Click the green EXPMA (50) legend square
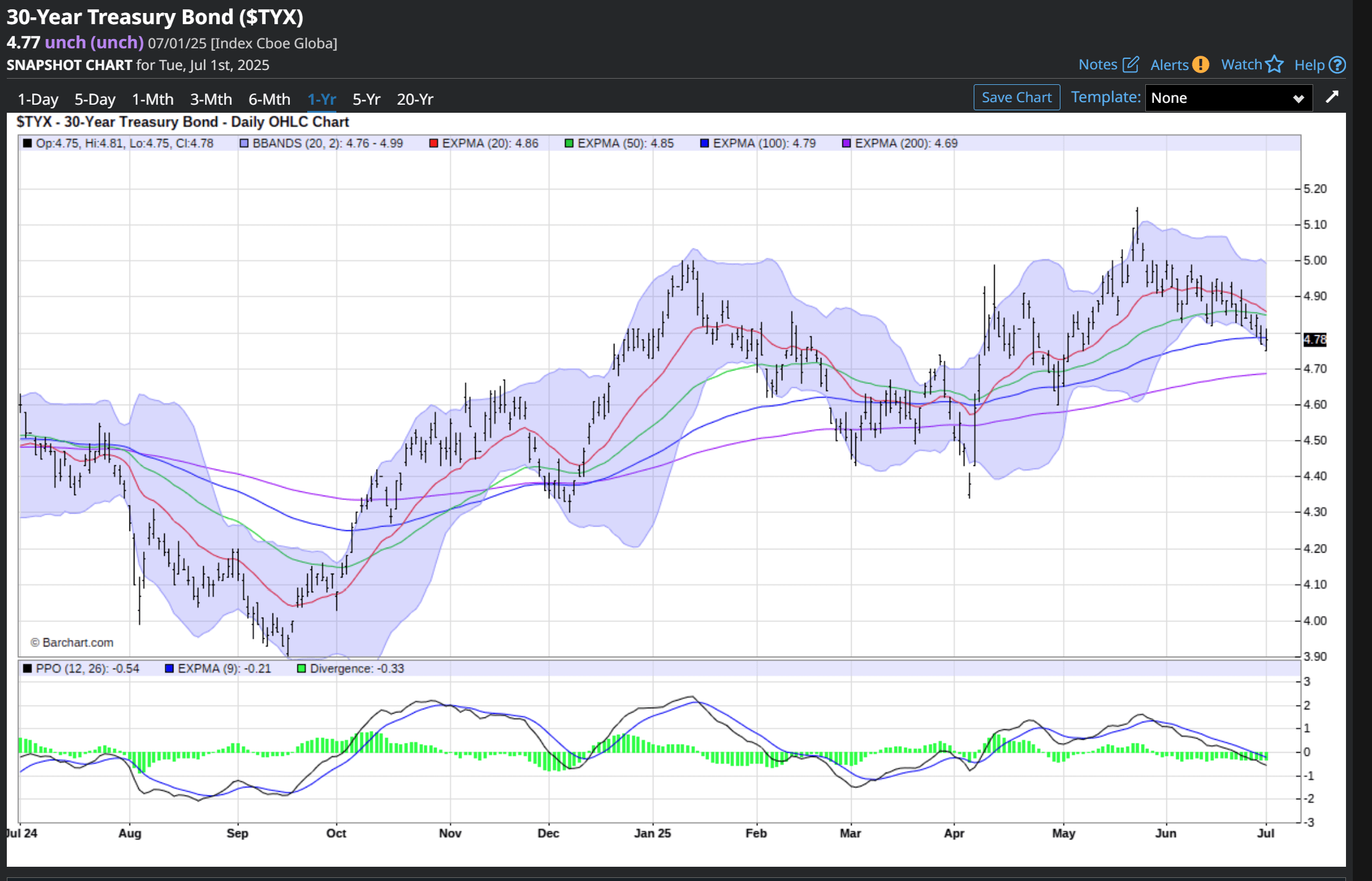 [x=569, y=143]
